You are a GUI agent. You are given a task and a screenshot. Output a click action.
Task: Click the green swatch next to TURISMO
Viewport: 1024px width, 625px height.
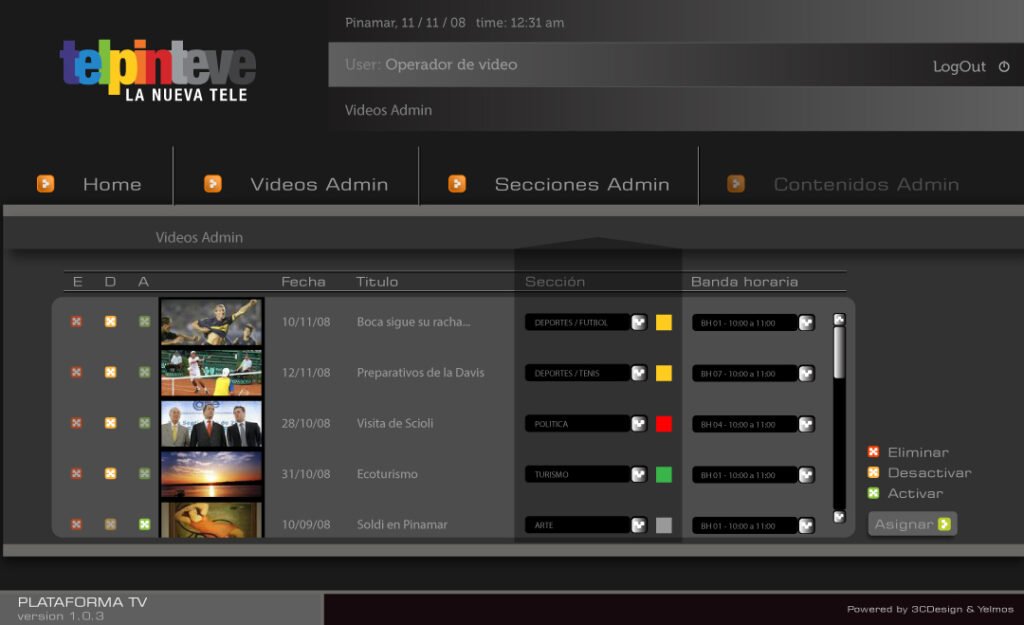[x=664, y=475]
